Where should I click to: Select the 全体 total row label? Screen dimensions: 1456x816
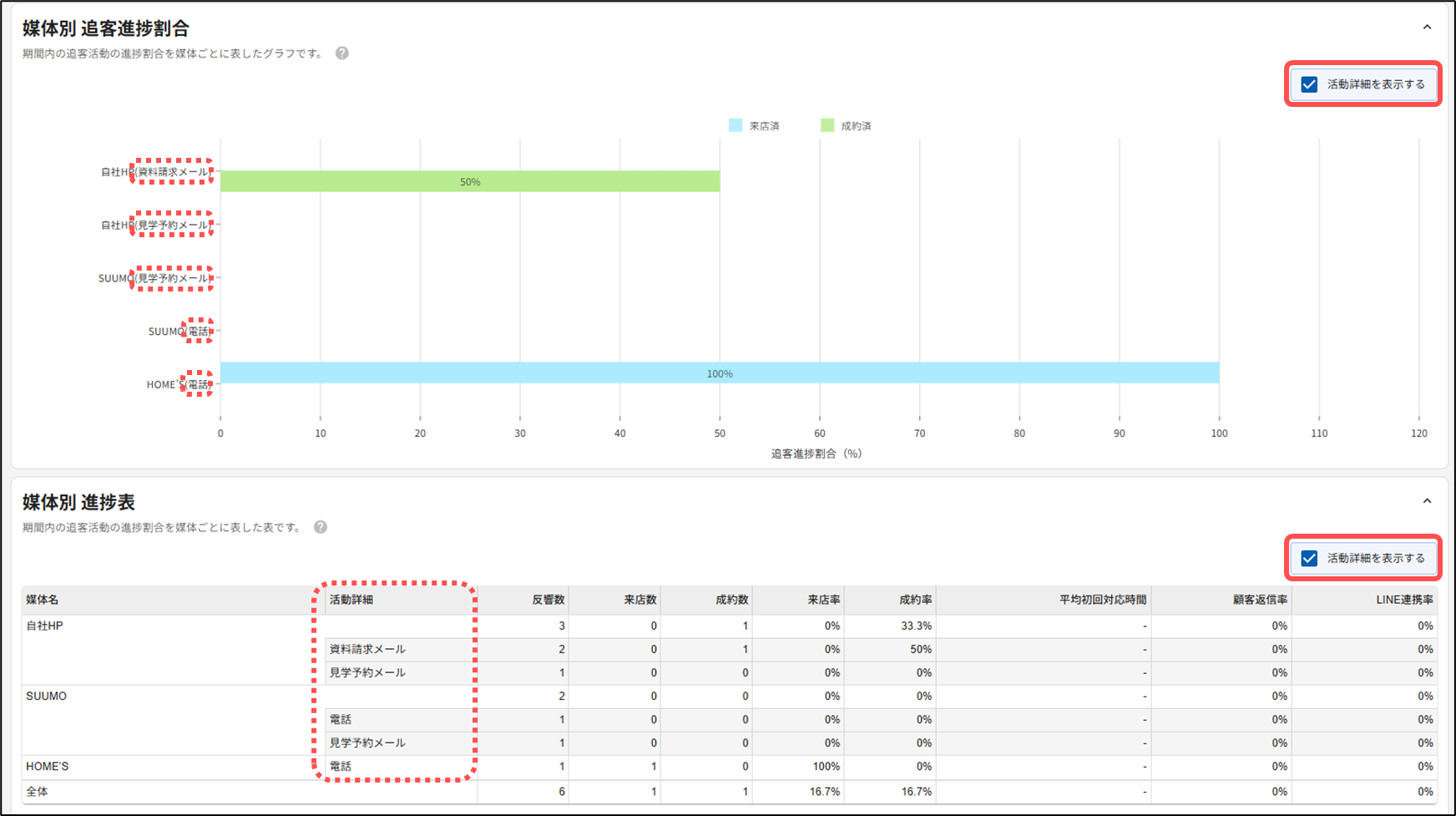(x=37, y=791)
